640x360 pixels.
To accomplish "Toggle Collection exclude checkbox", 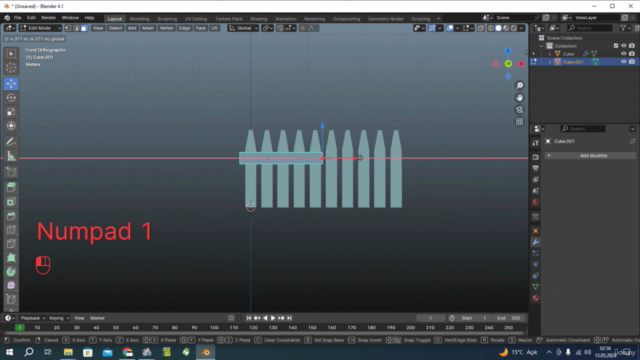I will [x=616, y=46].
